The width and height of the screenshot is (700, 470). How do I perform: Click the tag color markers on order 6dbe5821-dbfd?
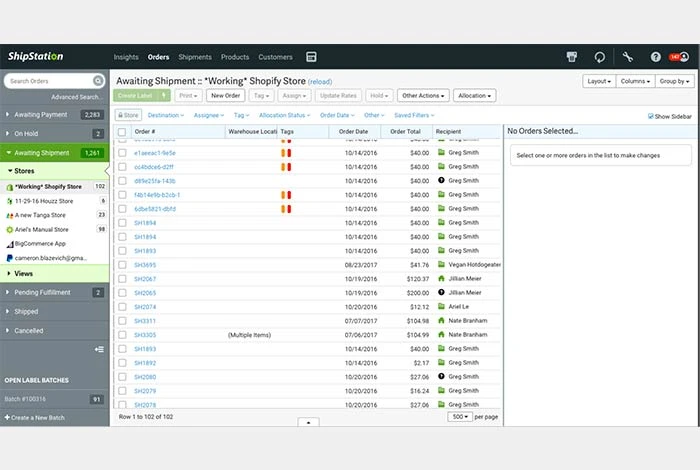286,208
